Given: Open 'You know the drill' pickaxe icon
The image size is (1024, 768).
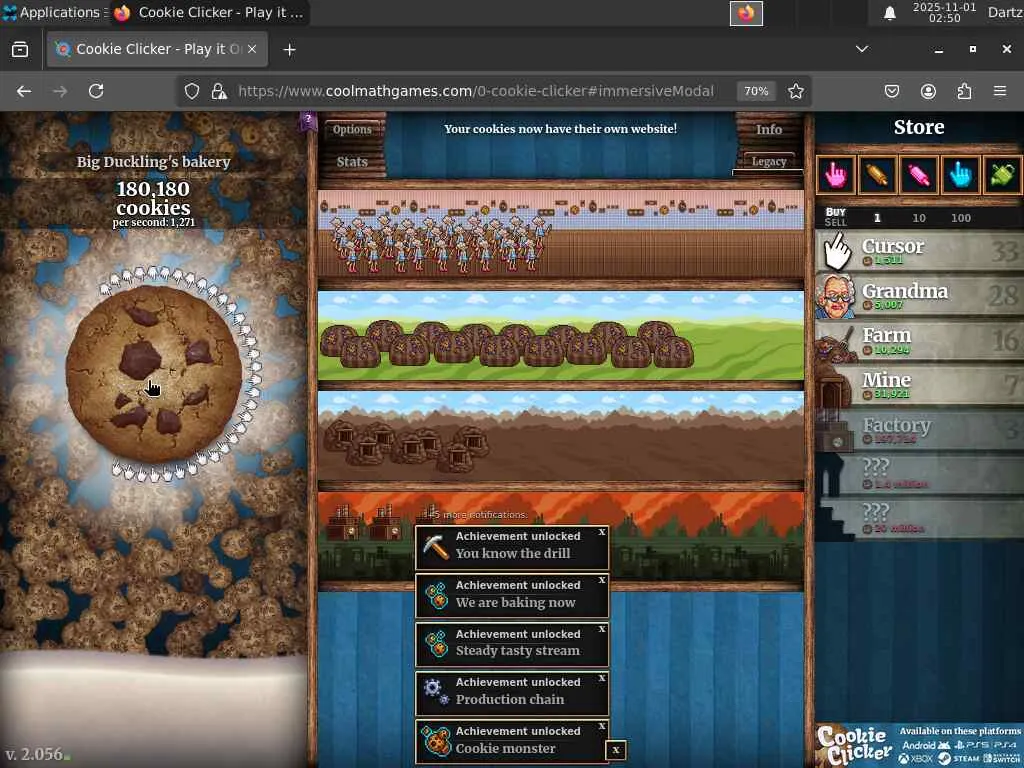Looking at the screenshot, I should click(436, 546).
